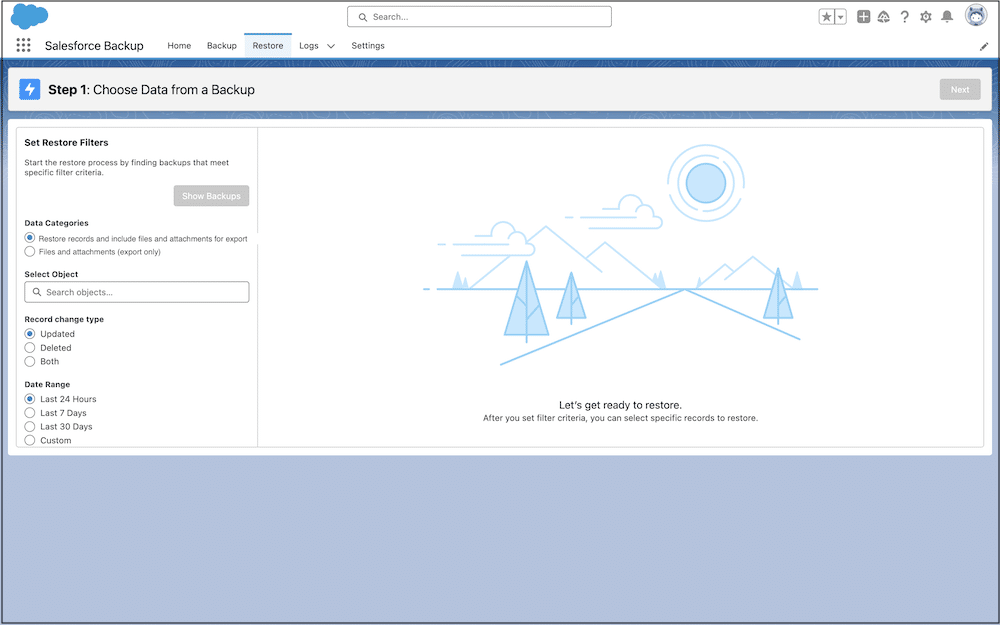
Task: Set date range to Last 24 Hours
Action: [29, 399]
